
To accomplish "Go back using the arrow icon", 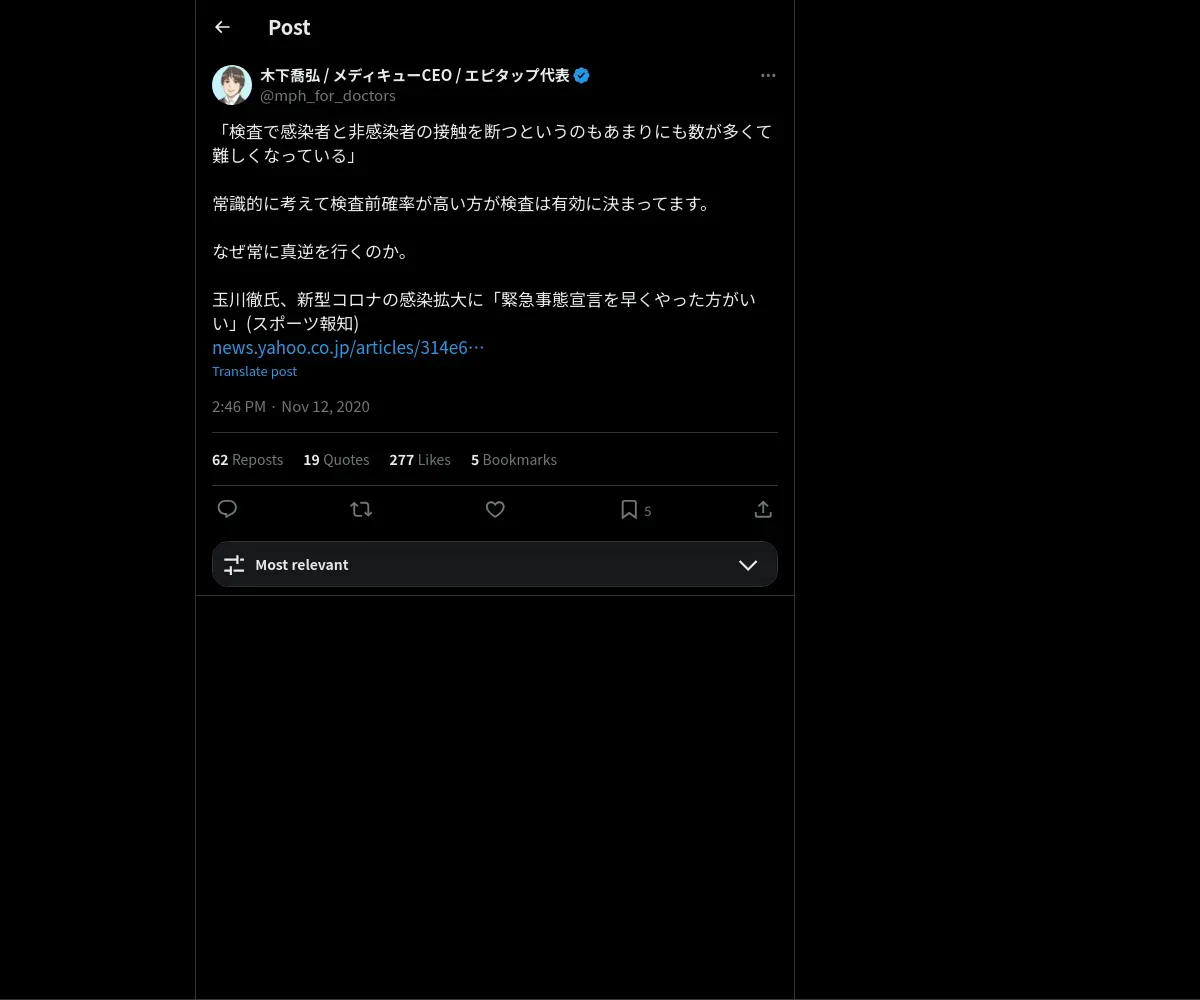I will pos(222,27).
